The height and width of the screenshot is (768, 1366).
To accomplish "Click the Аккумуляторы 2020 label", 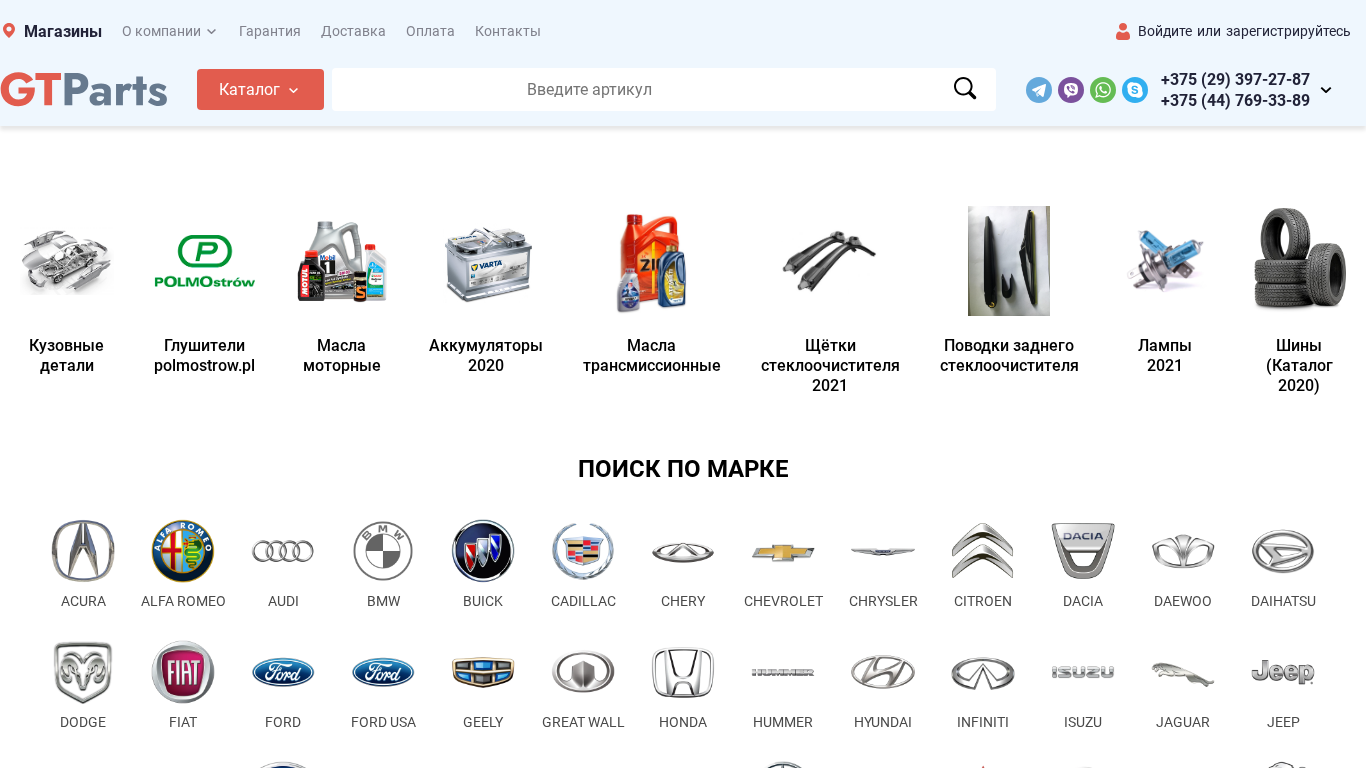I will coord(486,356).
